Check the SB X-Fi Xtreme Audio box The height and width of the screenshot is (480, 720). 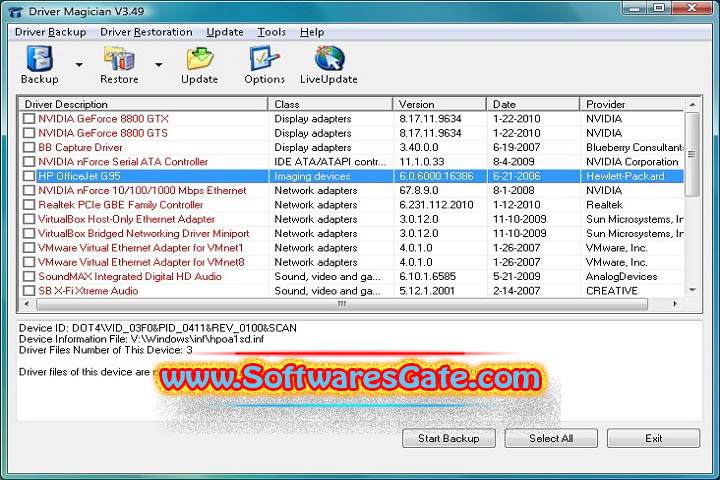click(29, 291)
